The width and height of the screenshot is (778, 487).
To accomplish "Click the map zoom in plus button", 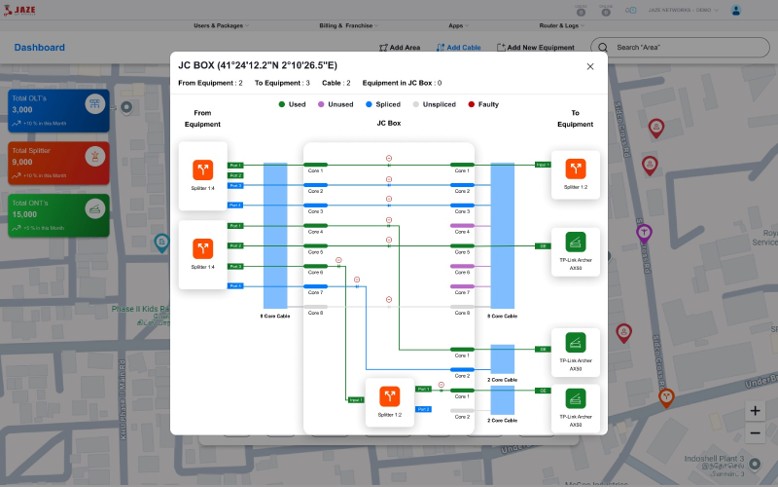I will pyautogui.click(x=755, y=411).
